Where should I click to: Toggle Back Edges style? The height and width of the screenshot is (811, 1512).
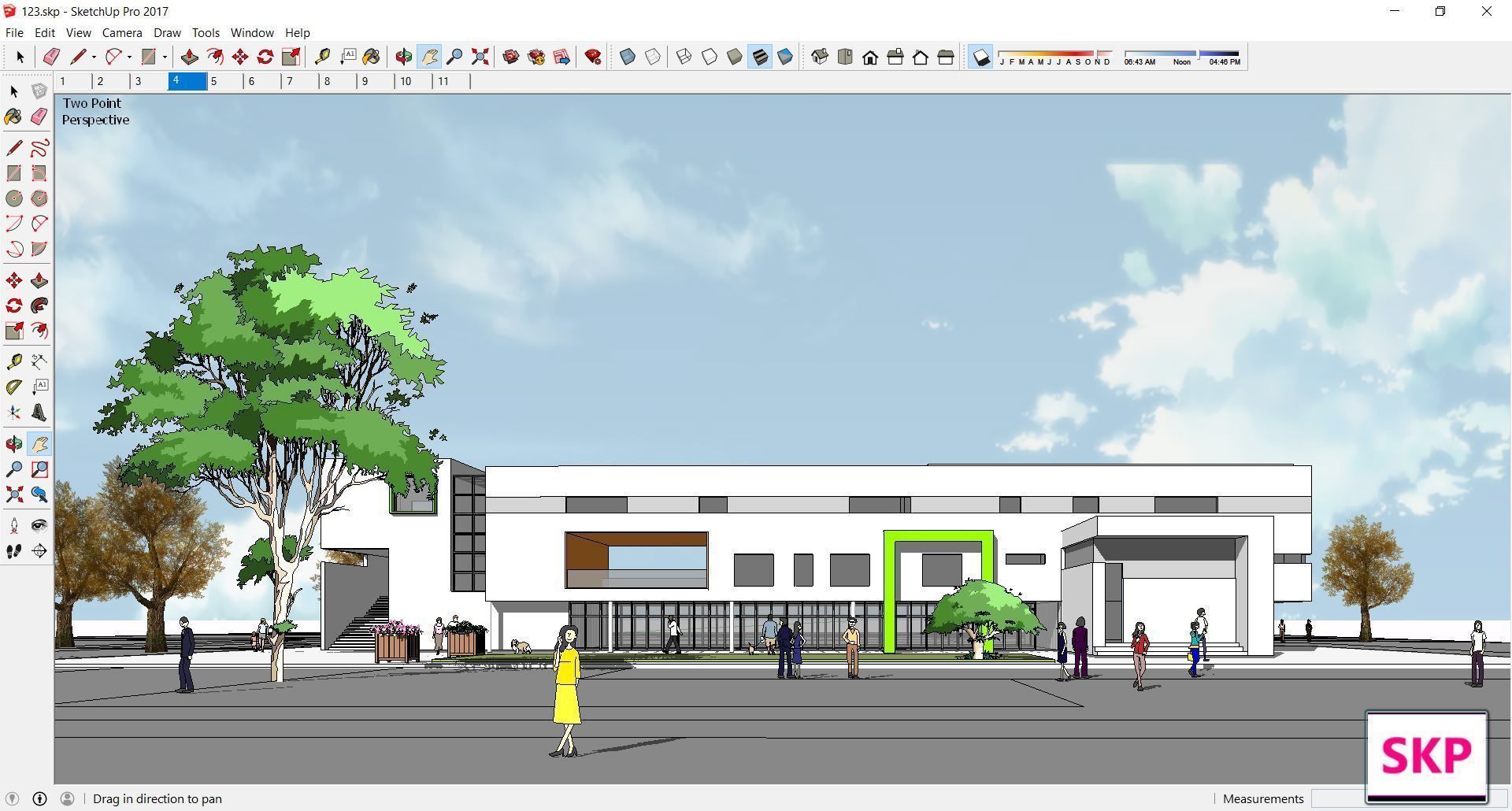click(x=653, y=57)
